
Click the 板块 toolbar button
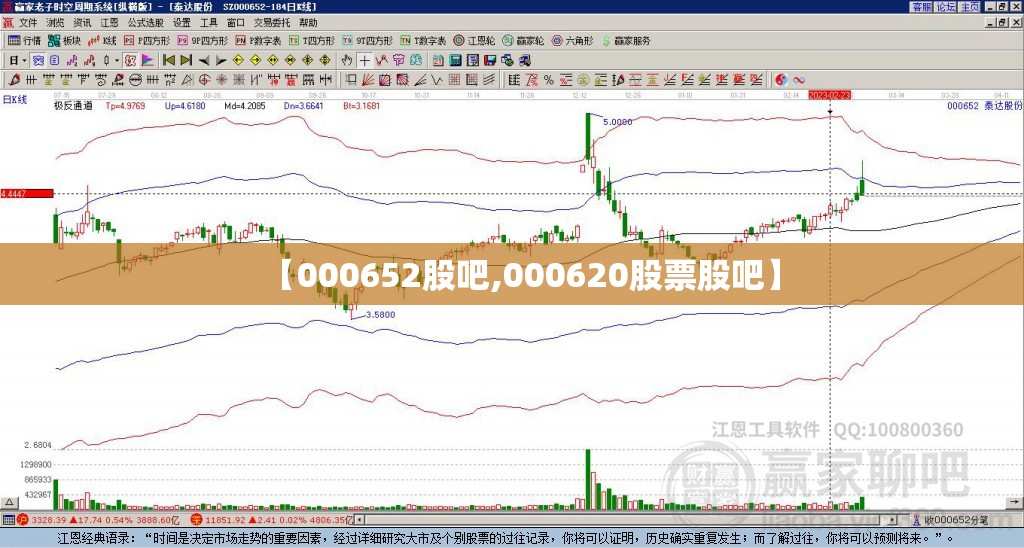[64, 40]
